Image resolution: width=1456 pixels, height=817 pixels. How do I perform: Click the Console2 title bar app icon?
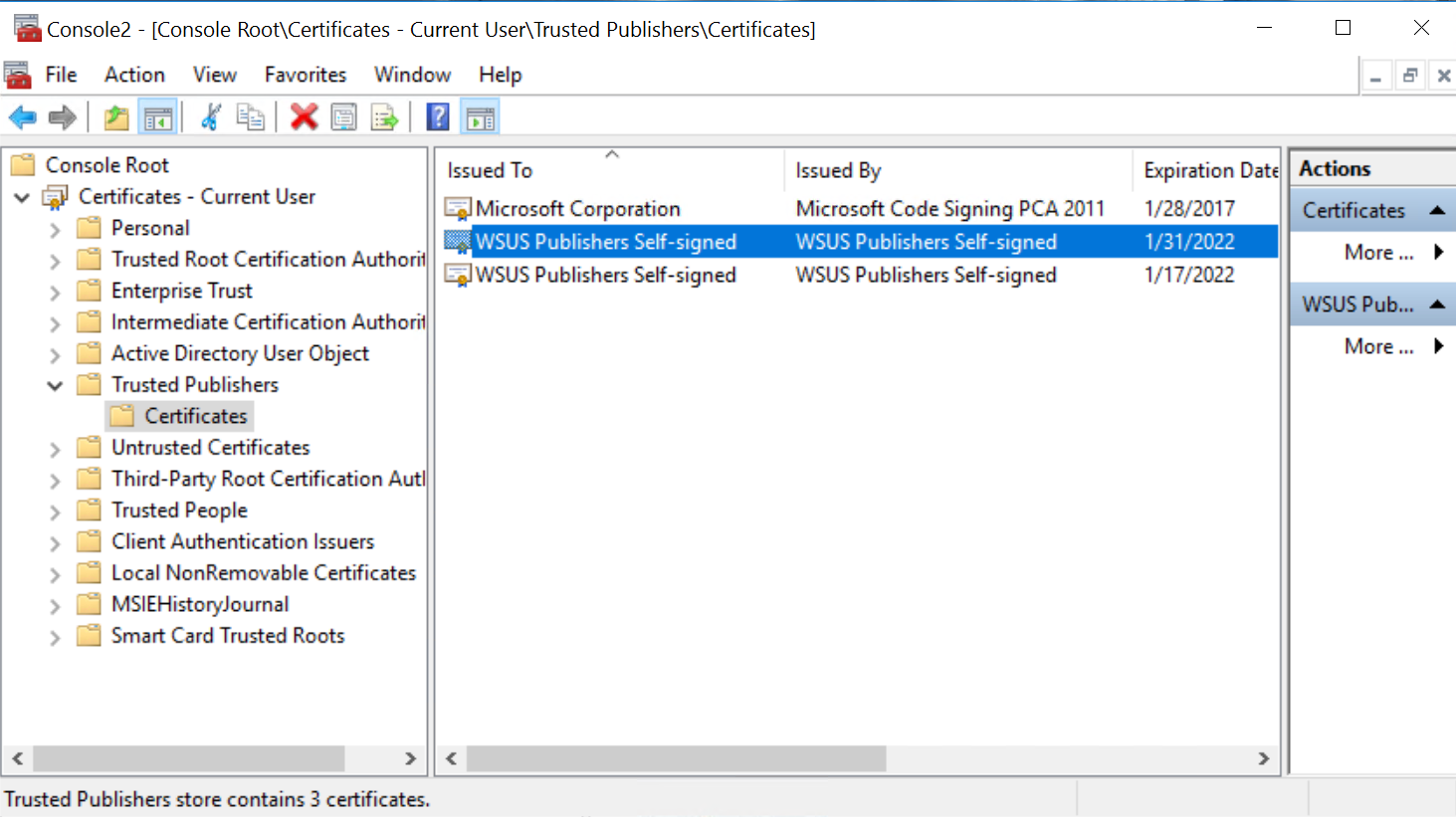click(x=27, y=28)
